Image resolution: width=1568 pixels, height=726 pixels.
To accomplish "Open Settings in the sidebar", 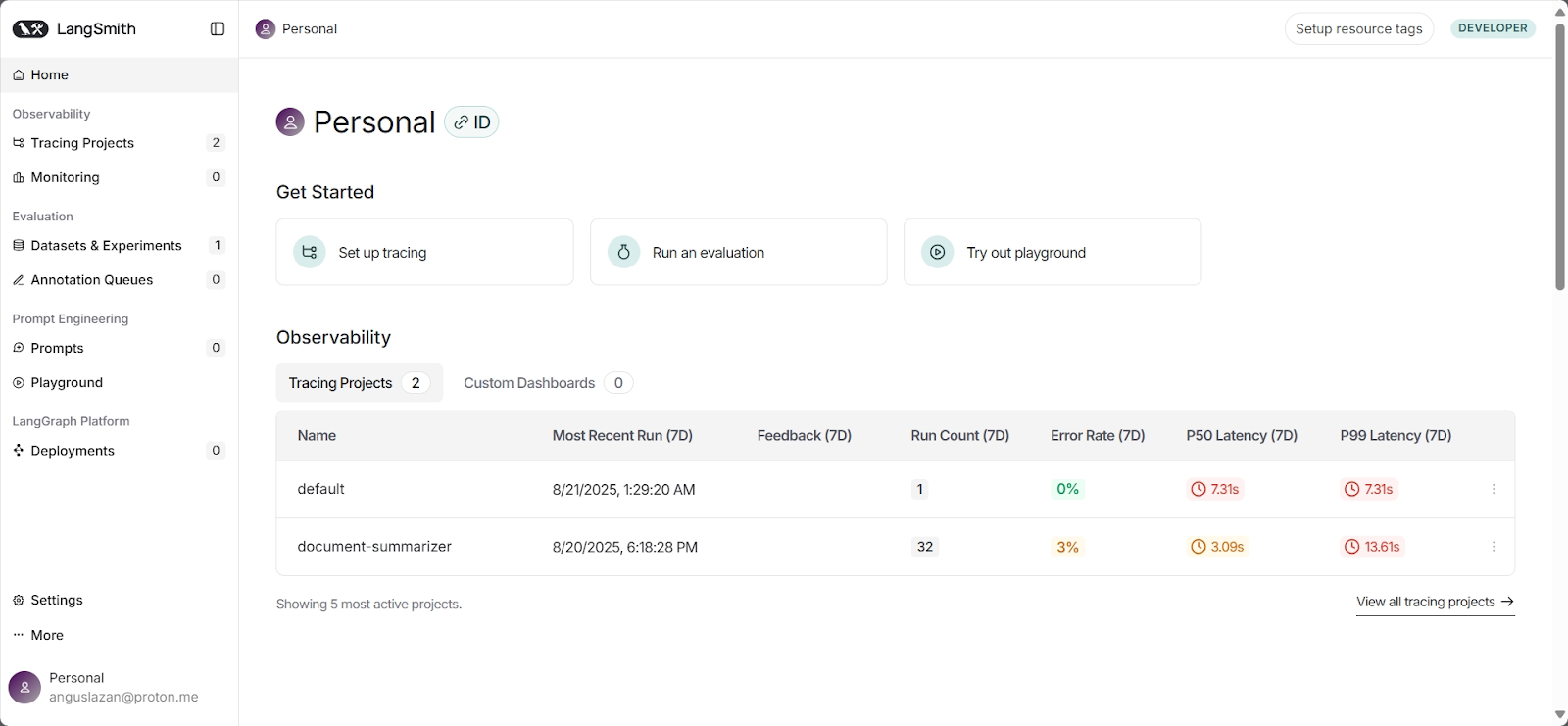I will point(120,600).
